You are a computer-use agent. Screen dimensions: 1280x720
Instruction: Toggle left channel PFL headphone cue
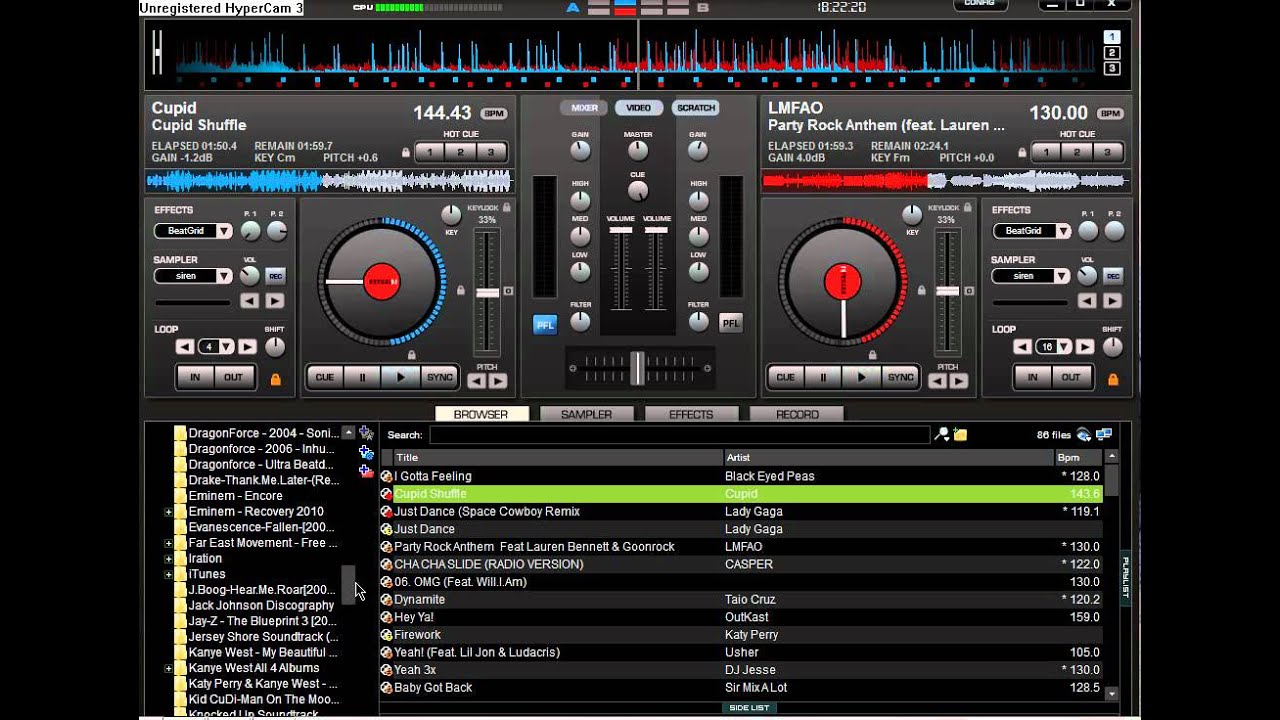pos(545,324)
